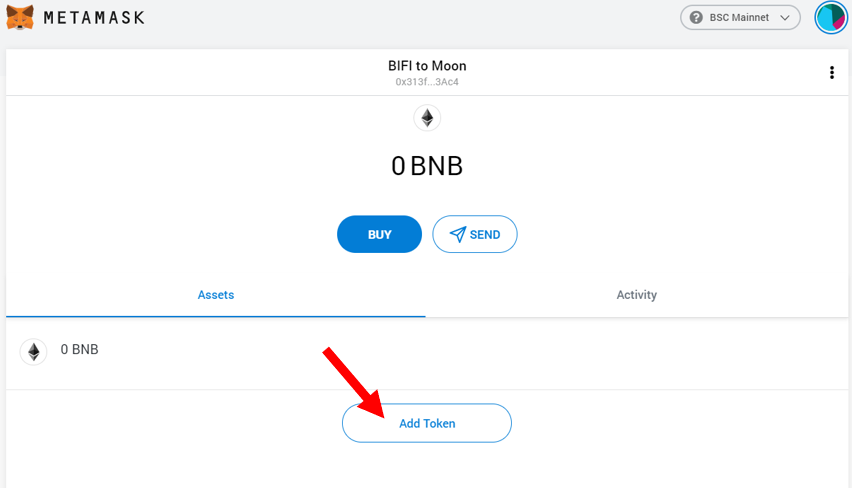Expand the network selector chevron arrow

click(785, 18)
